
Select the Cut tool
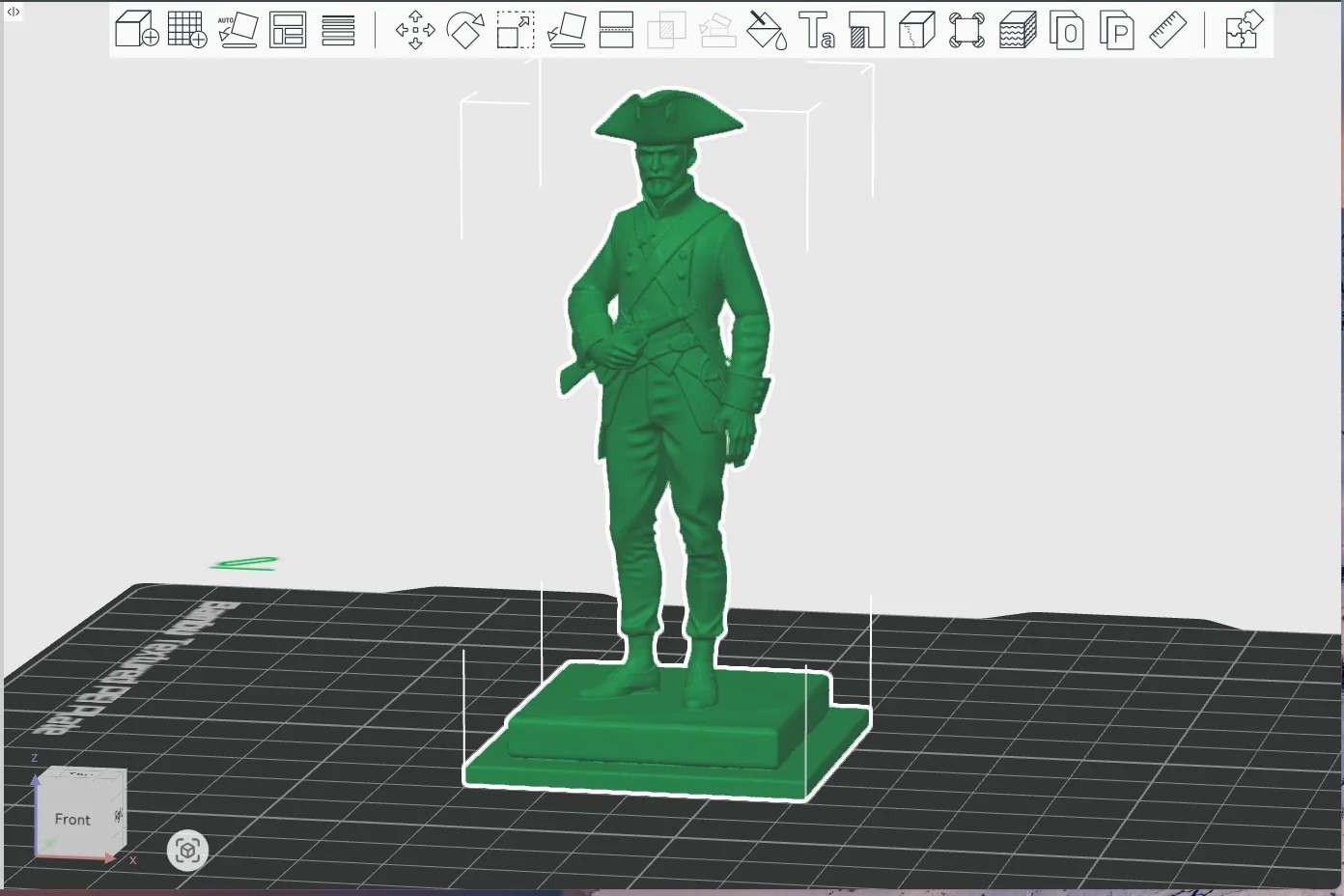coord(616,30)
